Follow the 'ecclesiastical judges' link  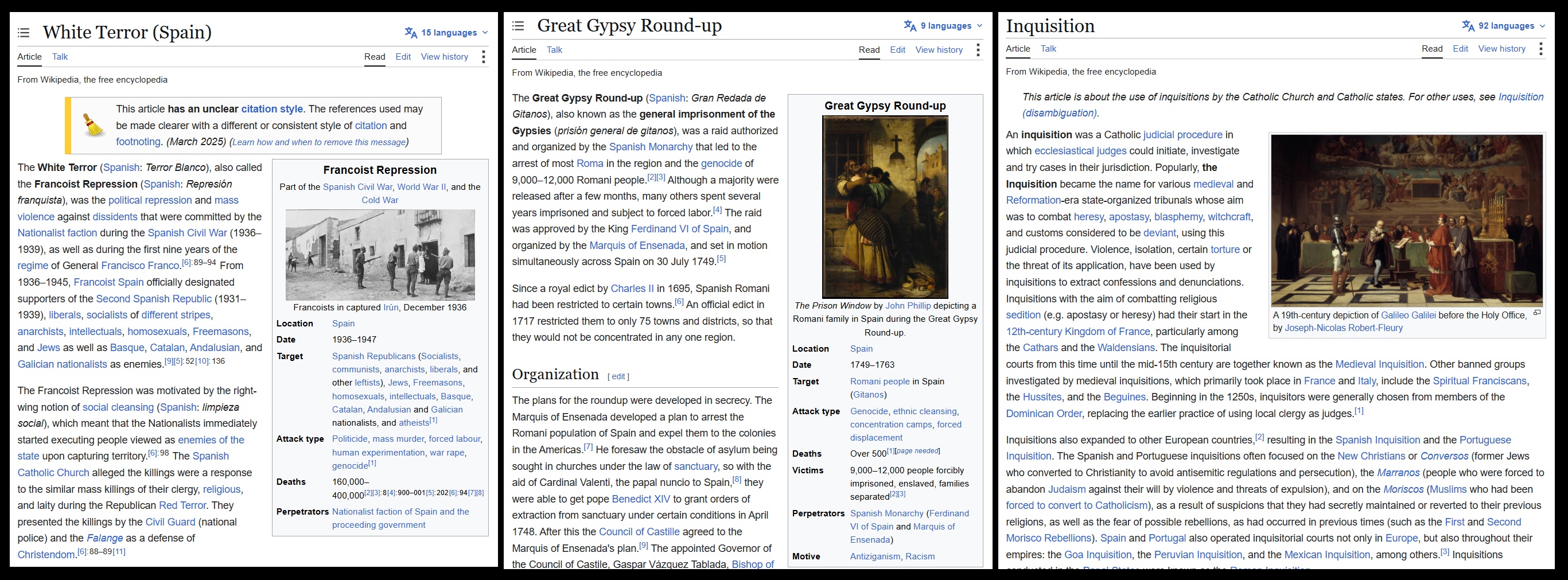point(1080,151)
